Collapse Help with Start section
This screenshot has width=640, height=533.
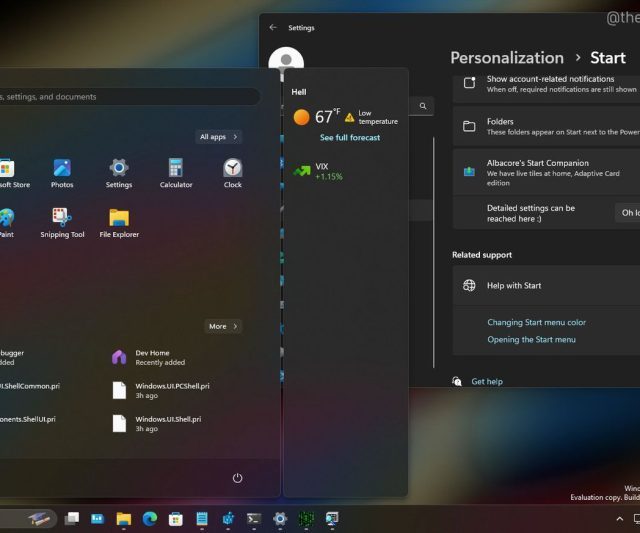point(546,285)
